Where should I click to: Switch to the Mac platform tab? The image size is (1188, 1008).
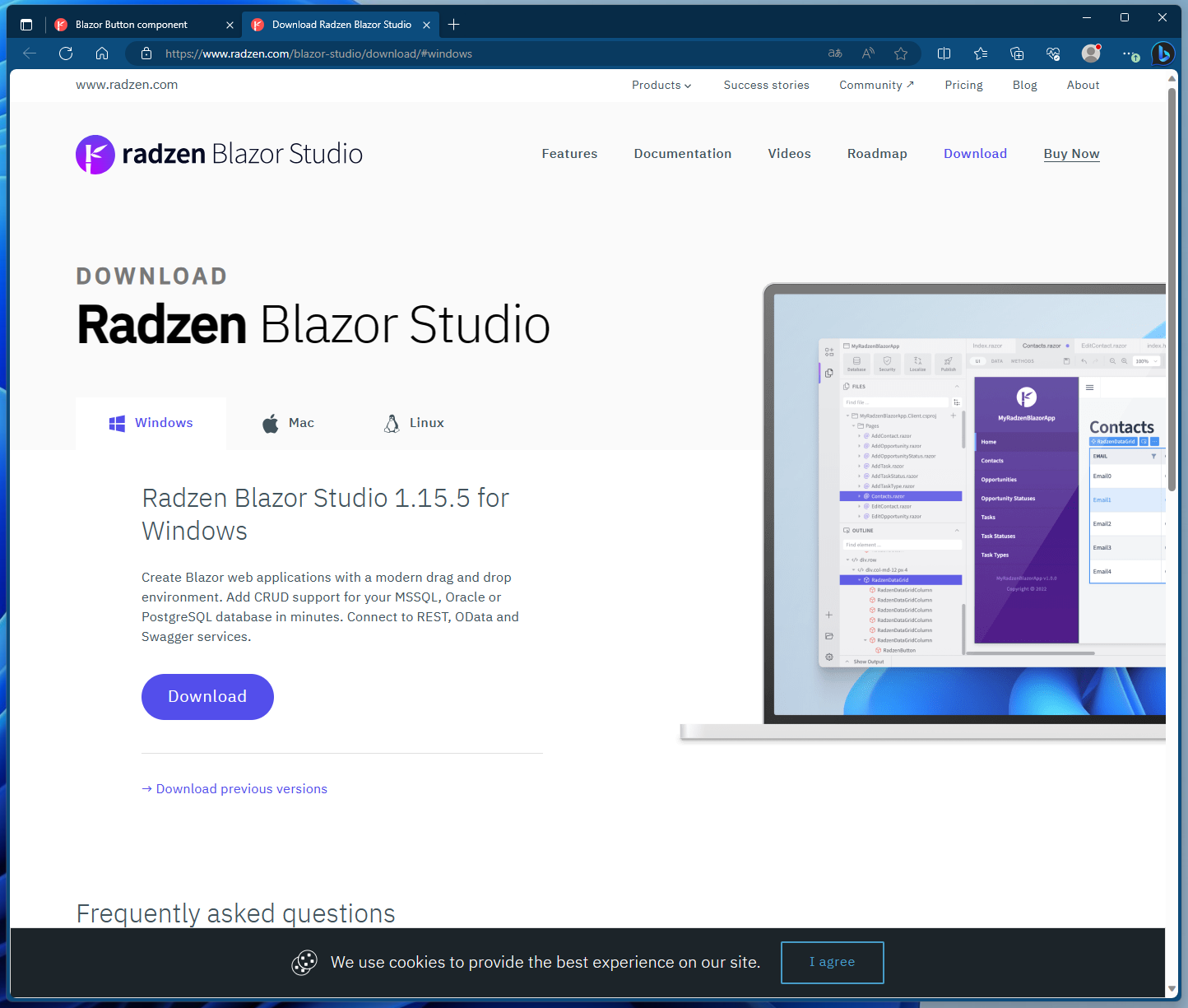pos(288,423)
